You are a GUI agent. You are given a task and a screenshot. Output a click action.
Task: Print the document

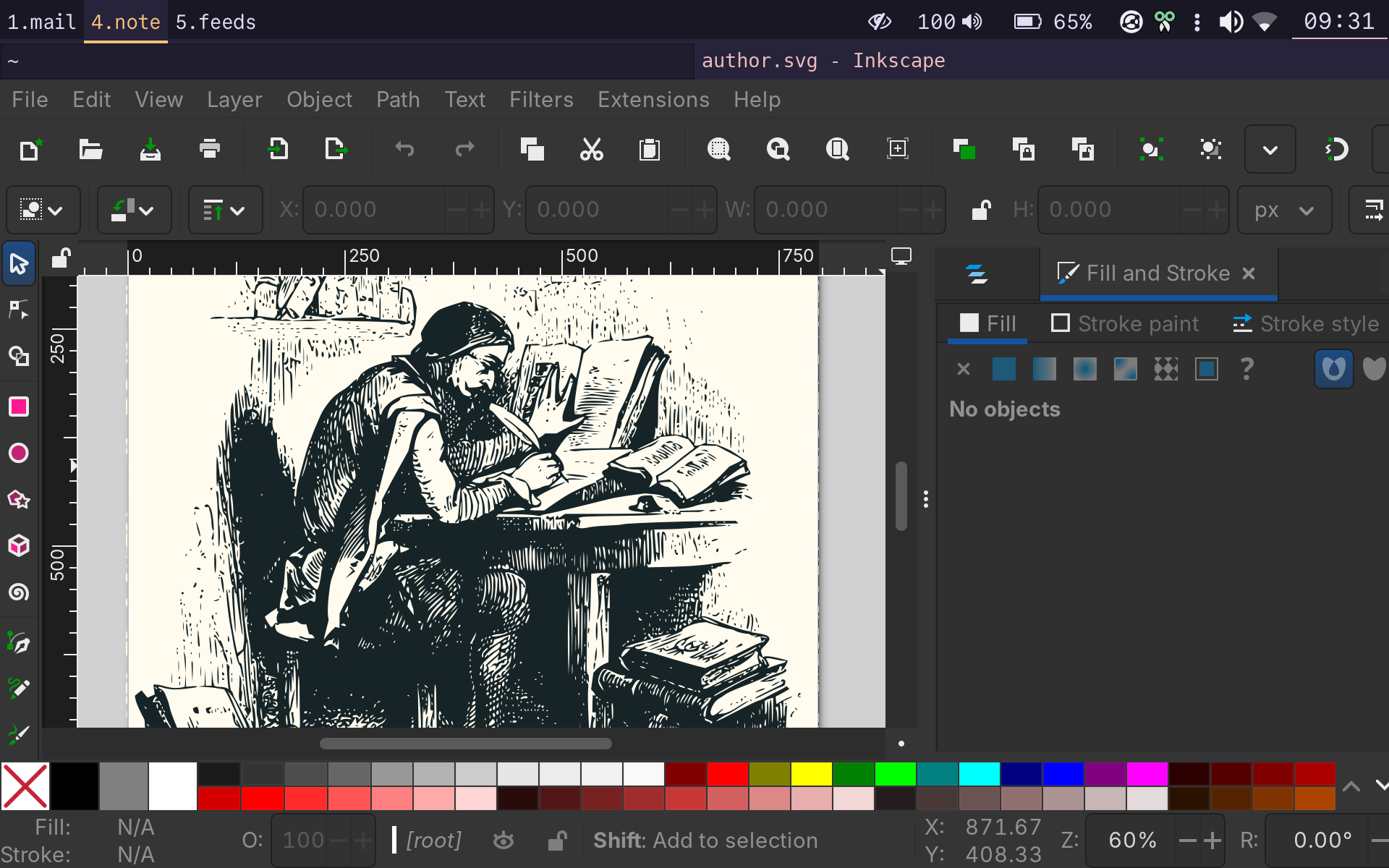pyautogui.click(x=209, y=150)
